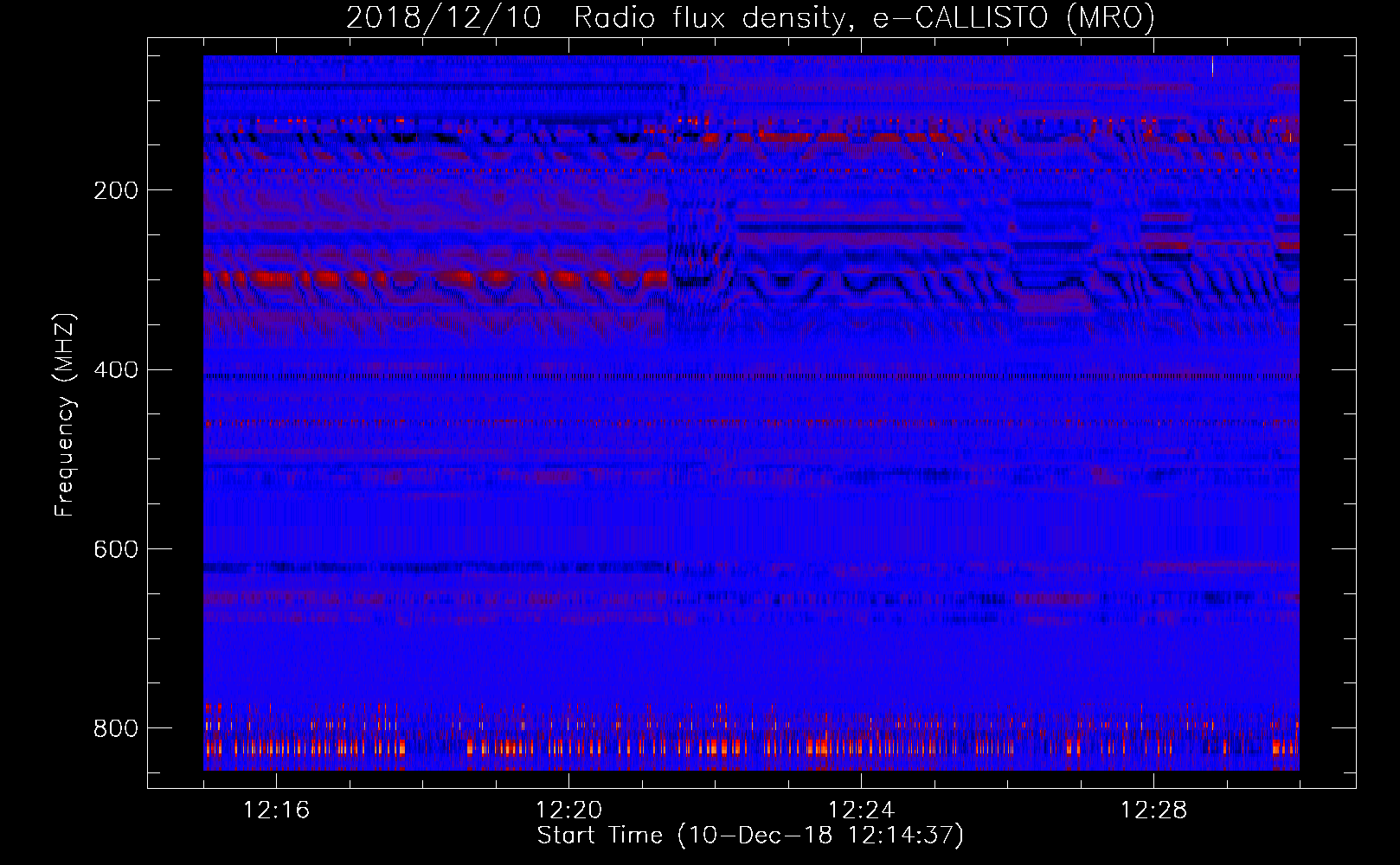This screenshot has height=865, width=1400.
Task: Click the 200 frequency tick label
Action: 115,190
